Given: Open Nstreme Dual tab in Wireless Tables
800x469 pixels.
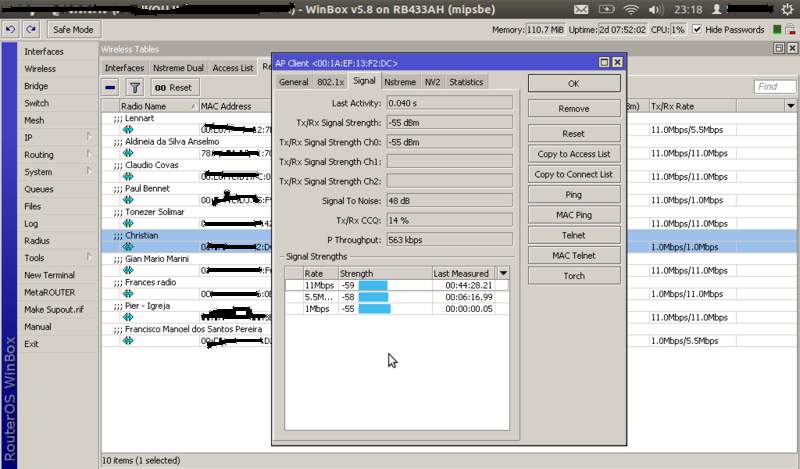Looking at the screenshot, I should [x=178, y=68].
